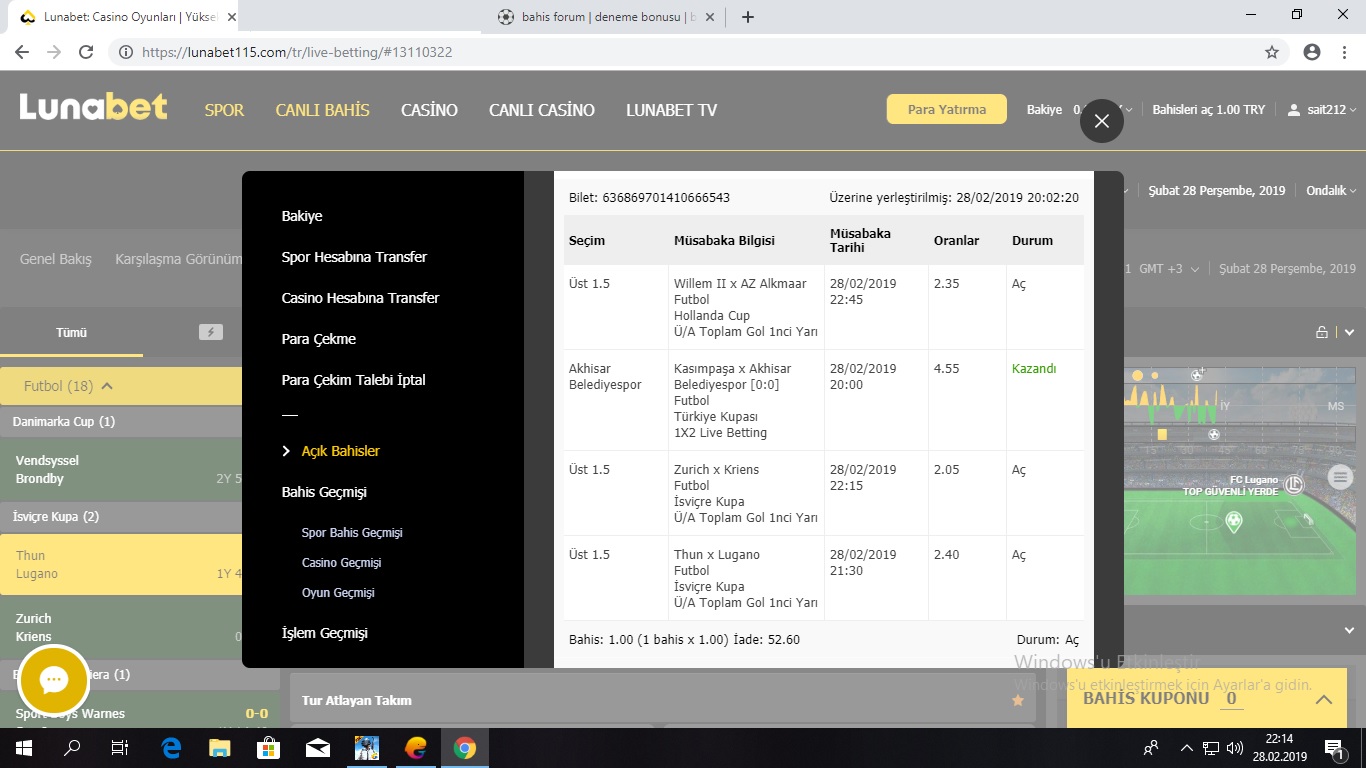Open the LUNABET TV navigation tab
The width and height of the screenshot is (1366, 768).
[671, 110]
